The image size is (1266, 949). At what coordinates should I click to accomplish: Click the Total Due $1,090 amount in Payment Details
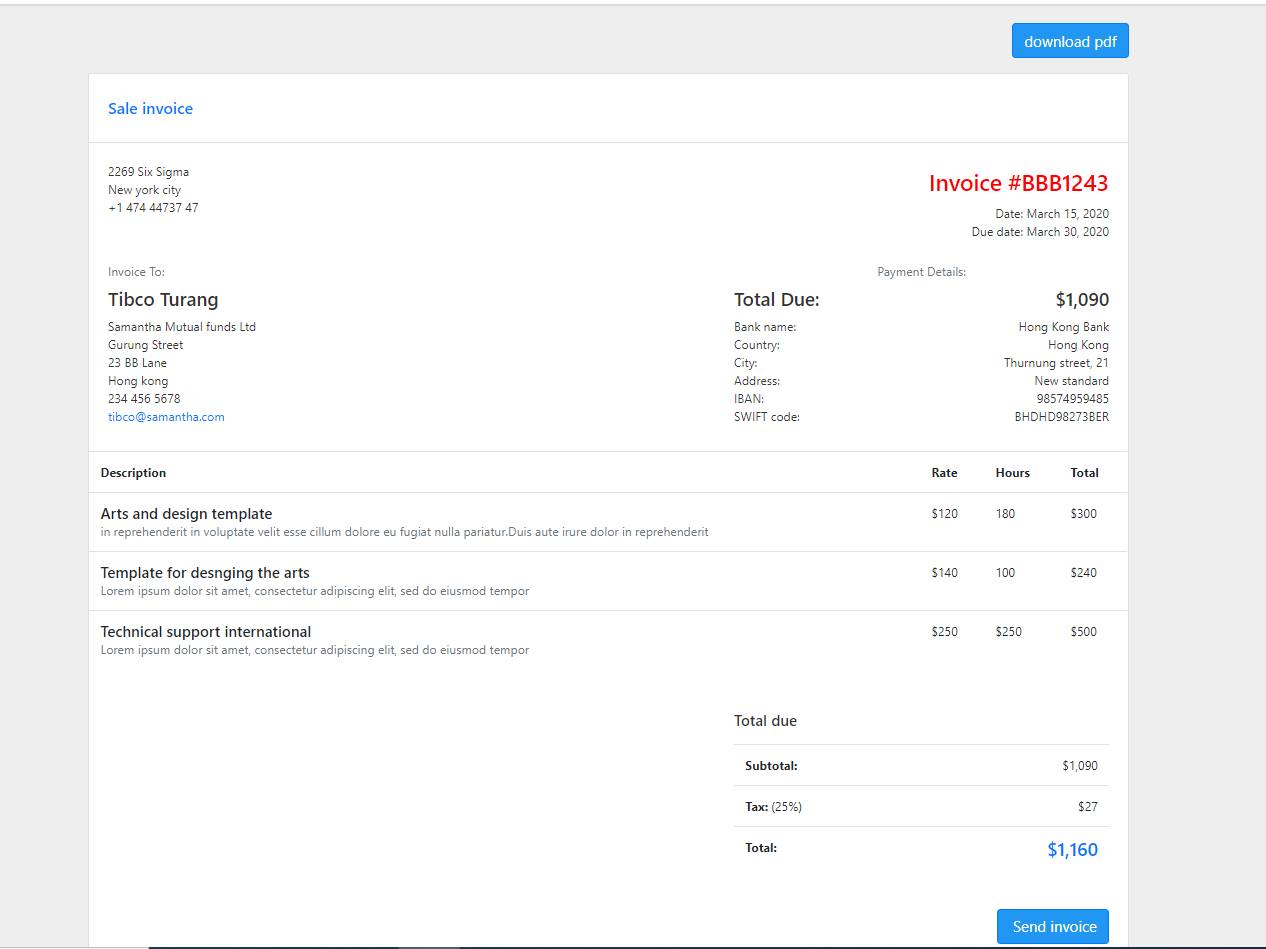coord(1082,300)
